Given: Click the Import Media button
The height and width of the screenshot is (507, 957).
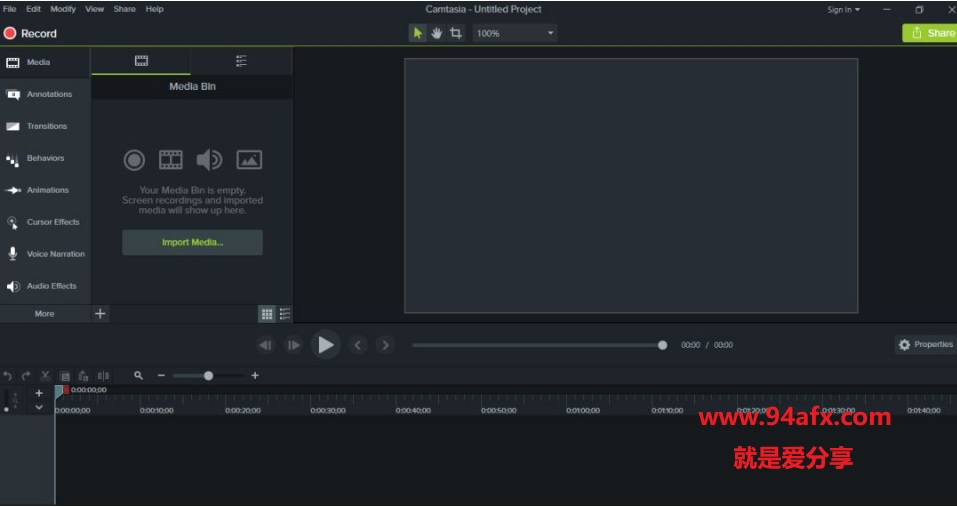Looking at the screenshot, I should pyautogui.click(x=192, y=242).
